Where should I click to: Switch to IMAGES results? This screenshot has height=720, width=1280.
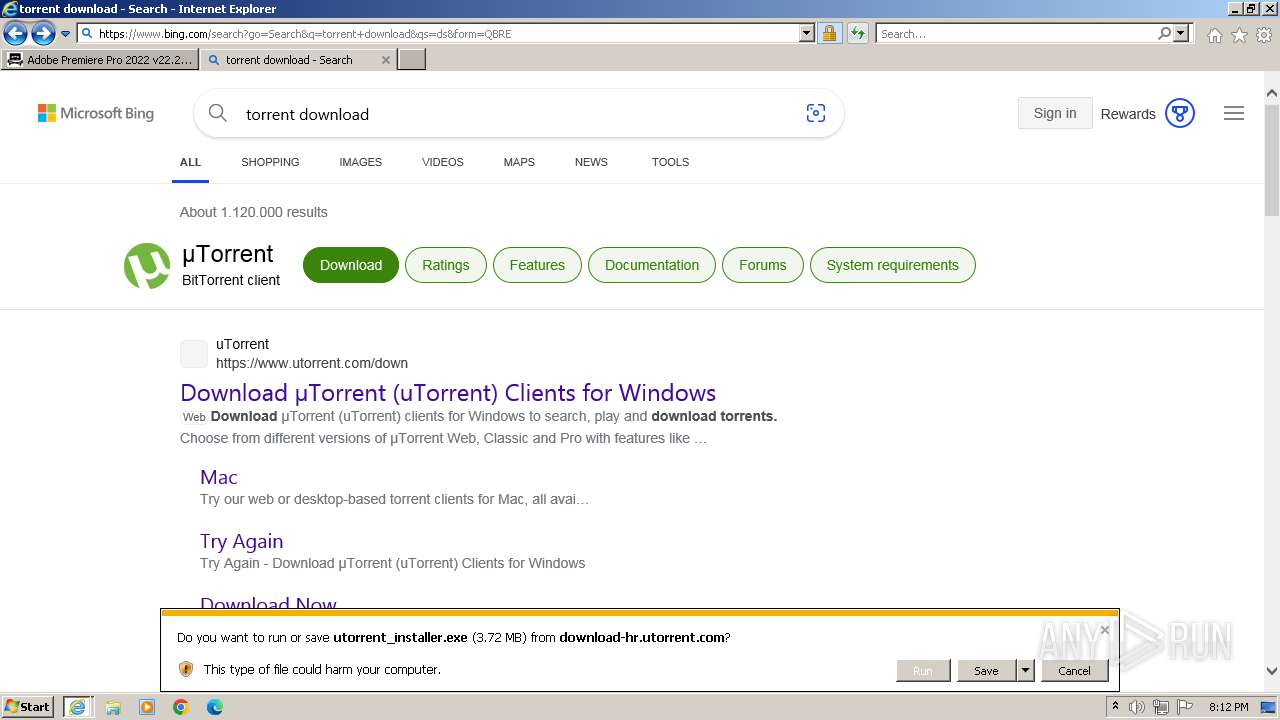click(360, 162)
